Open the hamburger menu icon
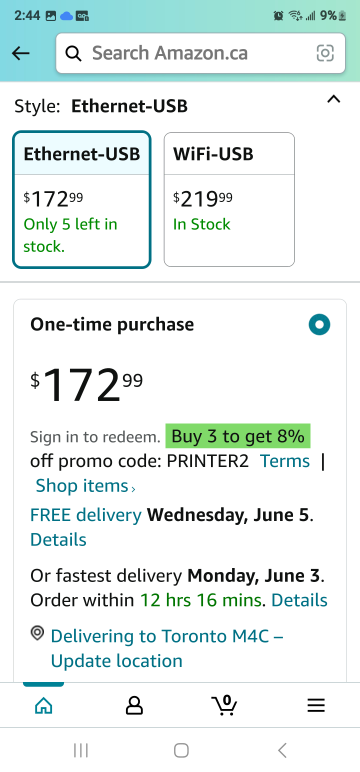This screenshot has width=360, height=772. pos(316,706)
